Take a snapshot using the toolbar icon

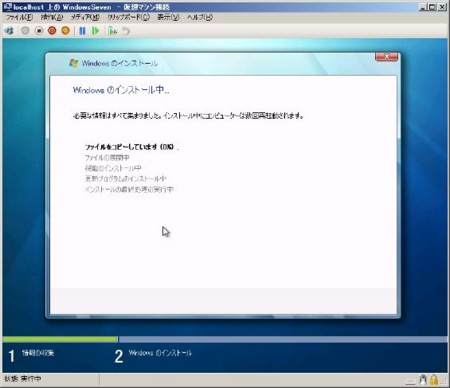[113, 31]
